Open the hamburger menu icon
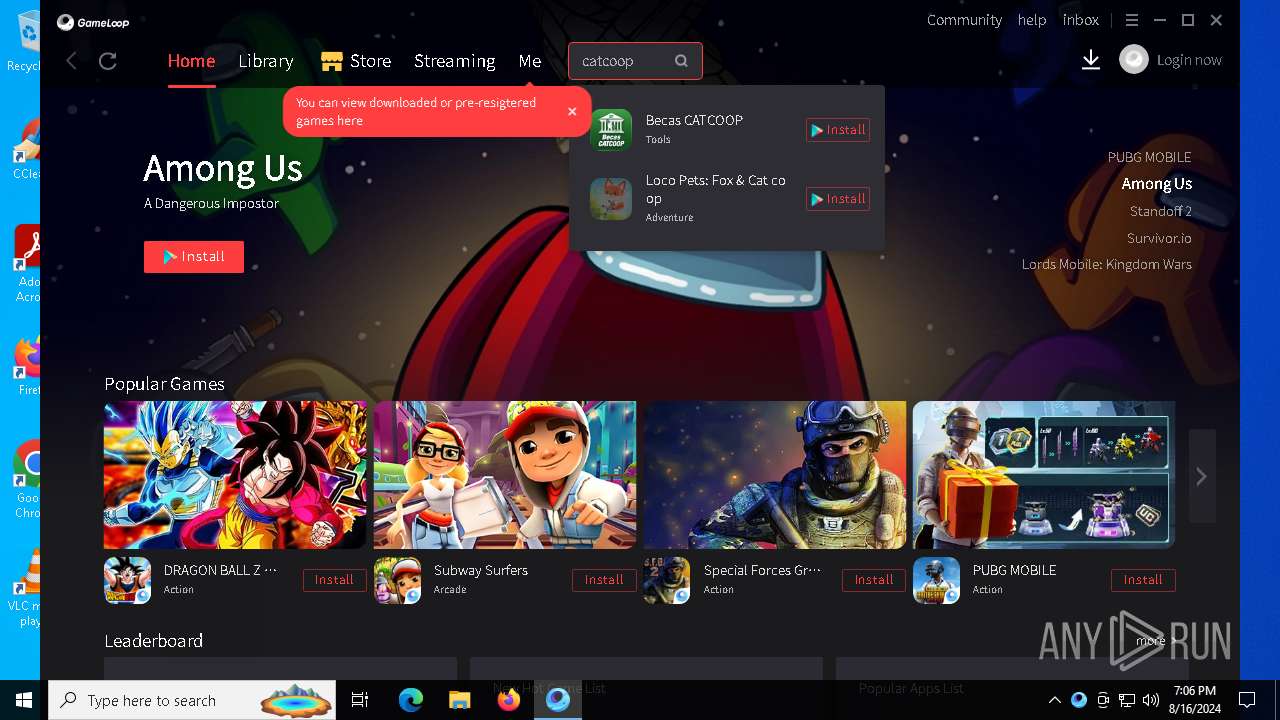1280x720 pixels. click(x=1132, y=20)
